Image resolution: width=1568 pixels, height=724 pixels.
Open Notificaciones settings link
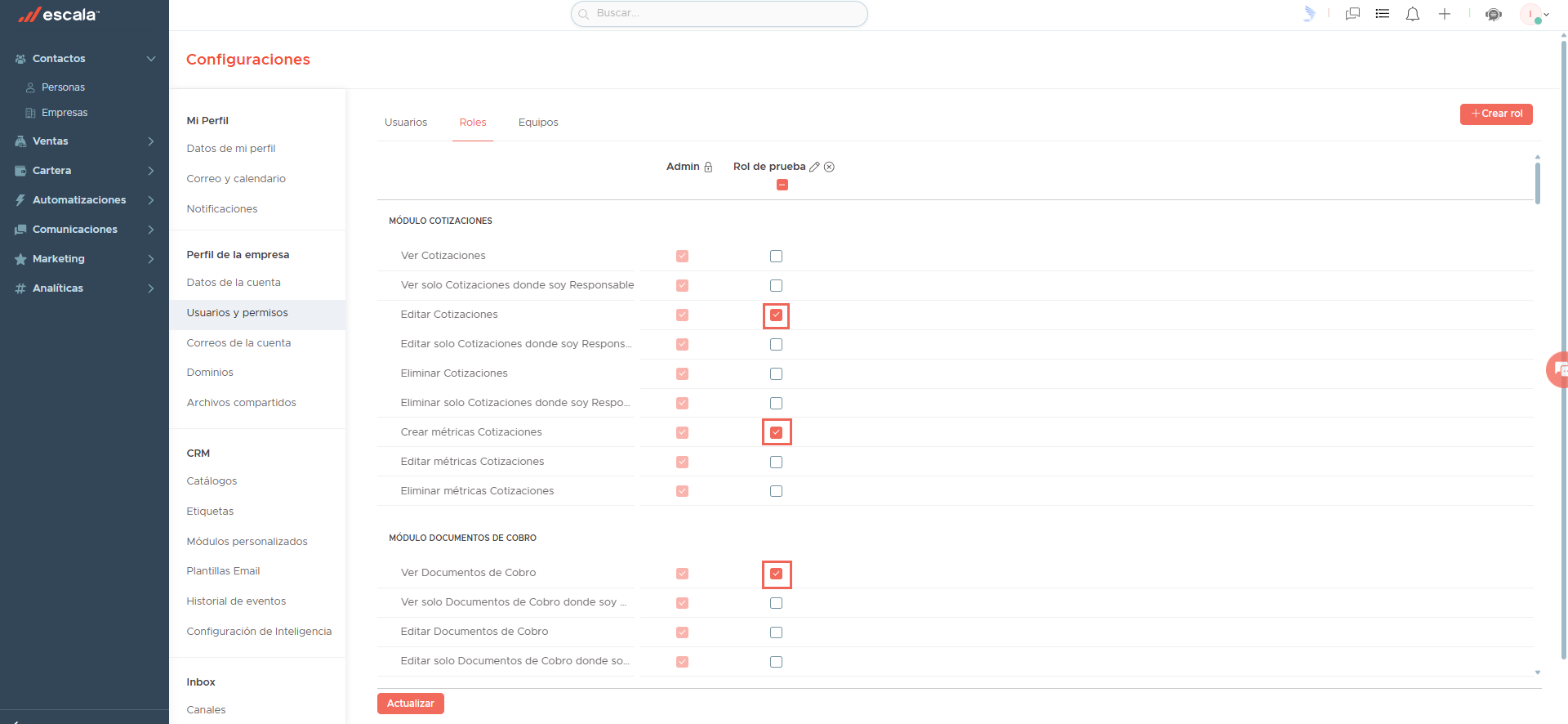(222, 209)
